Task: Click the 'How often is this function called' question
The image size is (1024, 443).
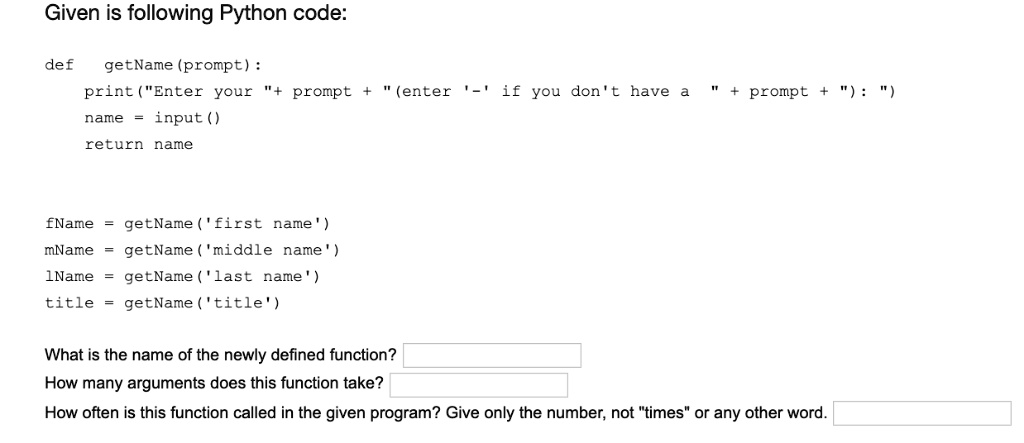Action: 436,414
